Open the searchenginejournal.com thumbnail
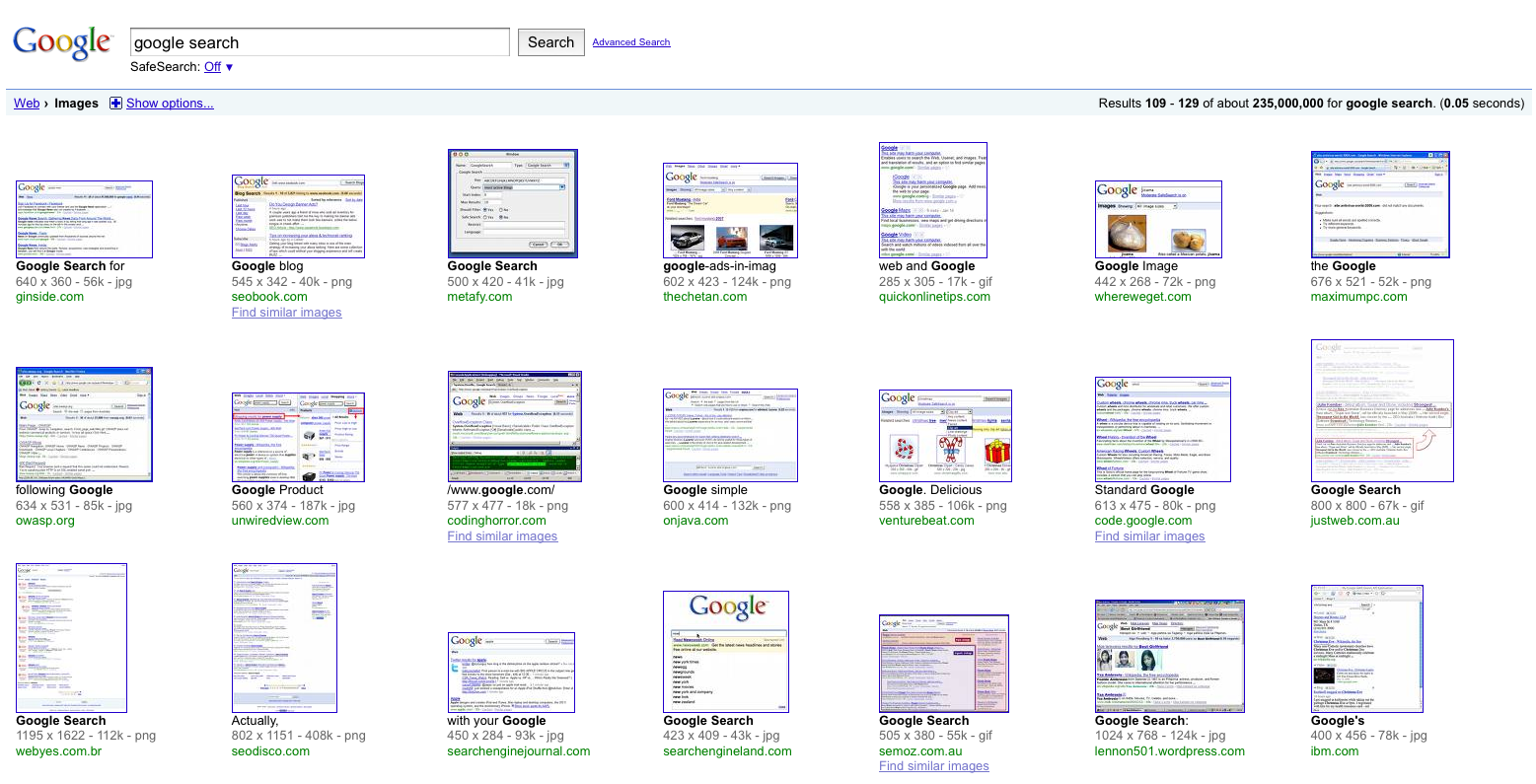 (x=512, y=674)
